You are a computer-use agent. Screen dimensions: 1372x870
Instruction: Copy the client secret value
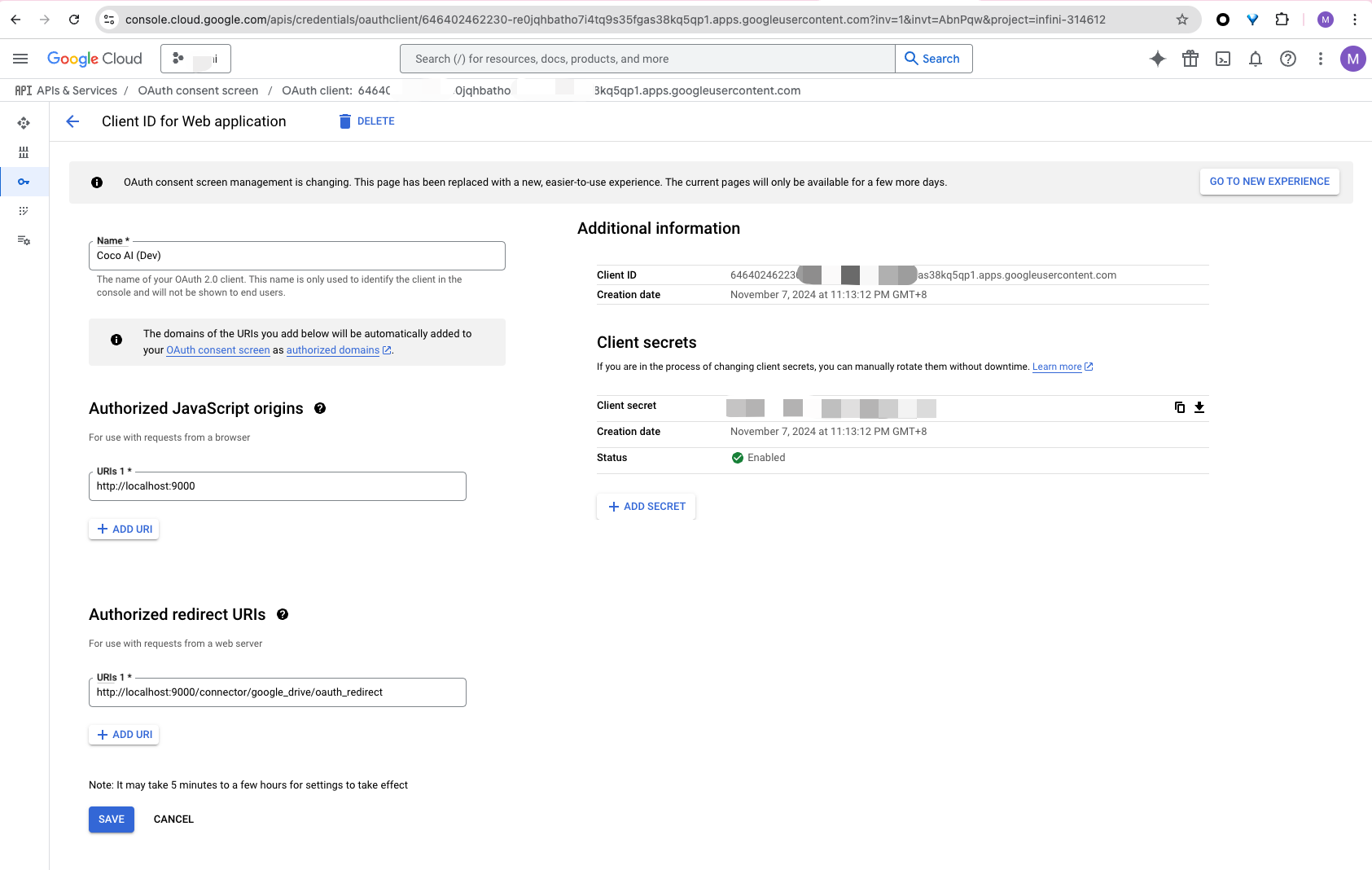(x=1179, y=407)
